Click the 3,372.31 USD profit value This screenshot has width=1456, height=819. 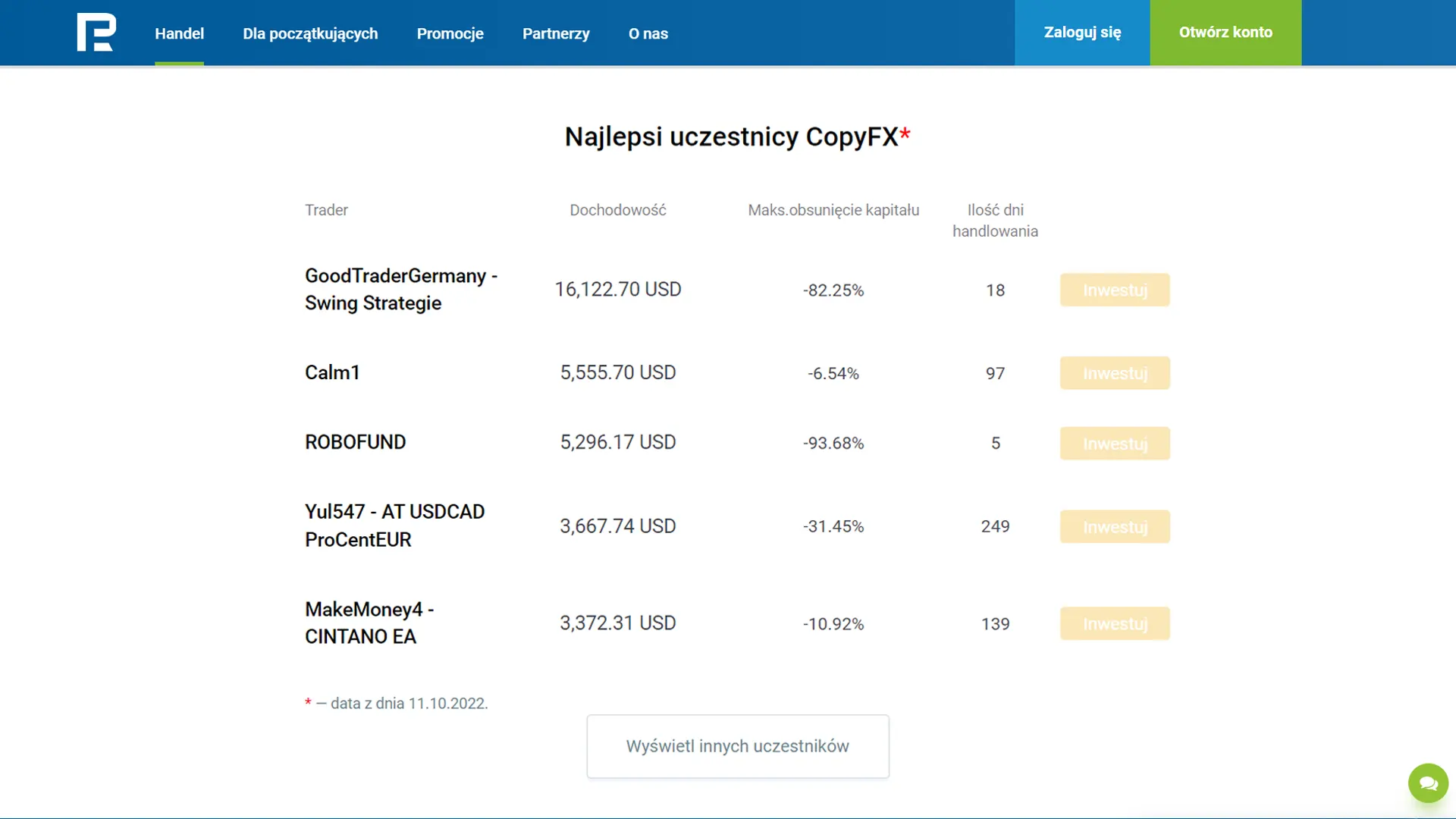pyautogui.click(x=618, y=623)
